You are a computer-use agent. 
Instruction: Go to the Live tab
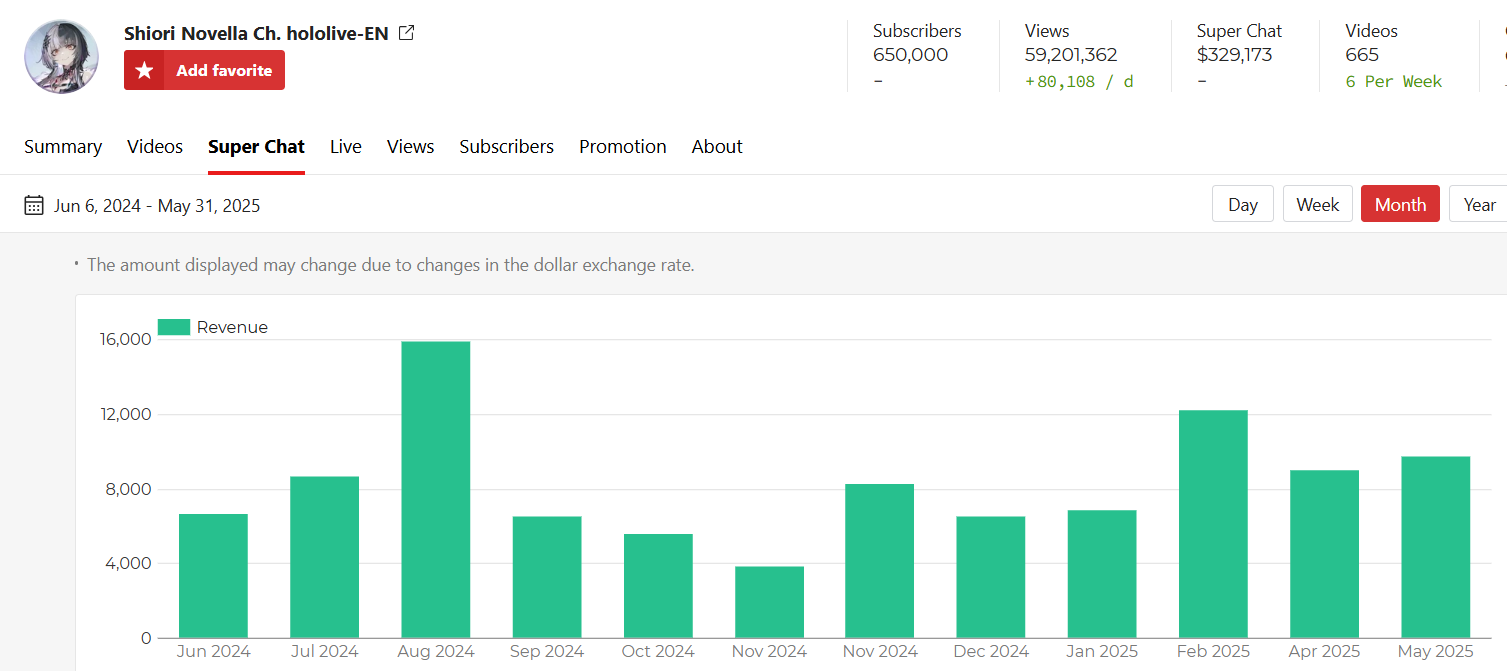point(346,147)
